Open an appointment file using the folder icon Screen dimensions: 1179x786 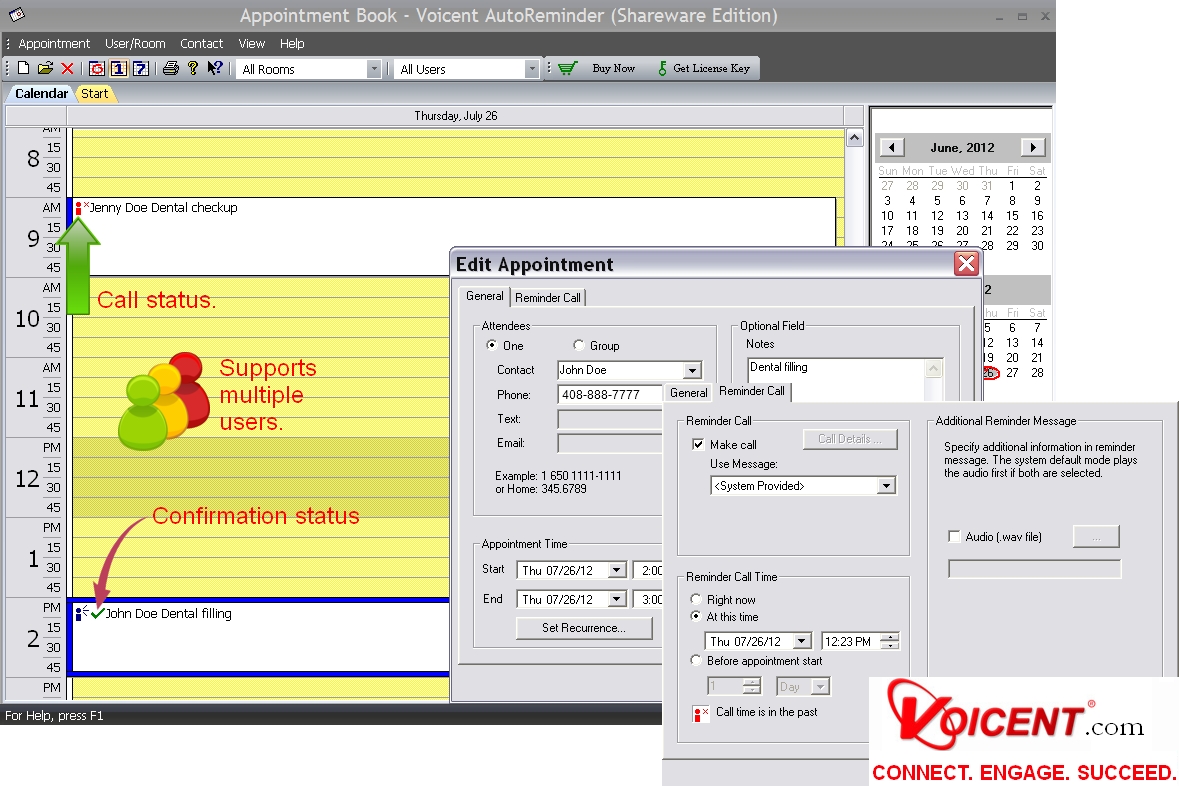pyautogui.click(x=45, y=67)
